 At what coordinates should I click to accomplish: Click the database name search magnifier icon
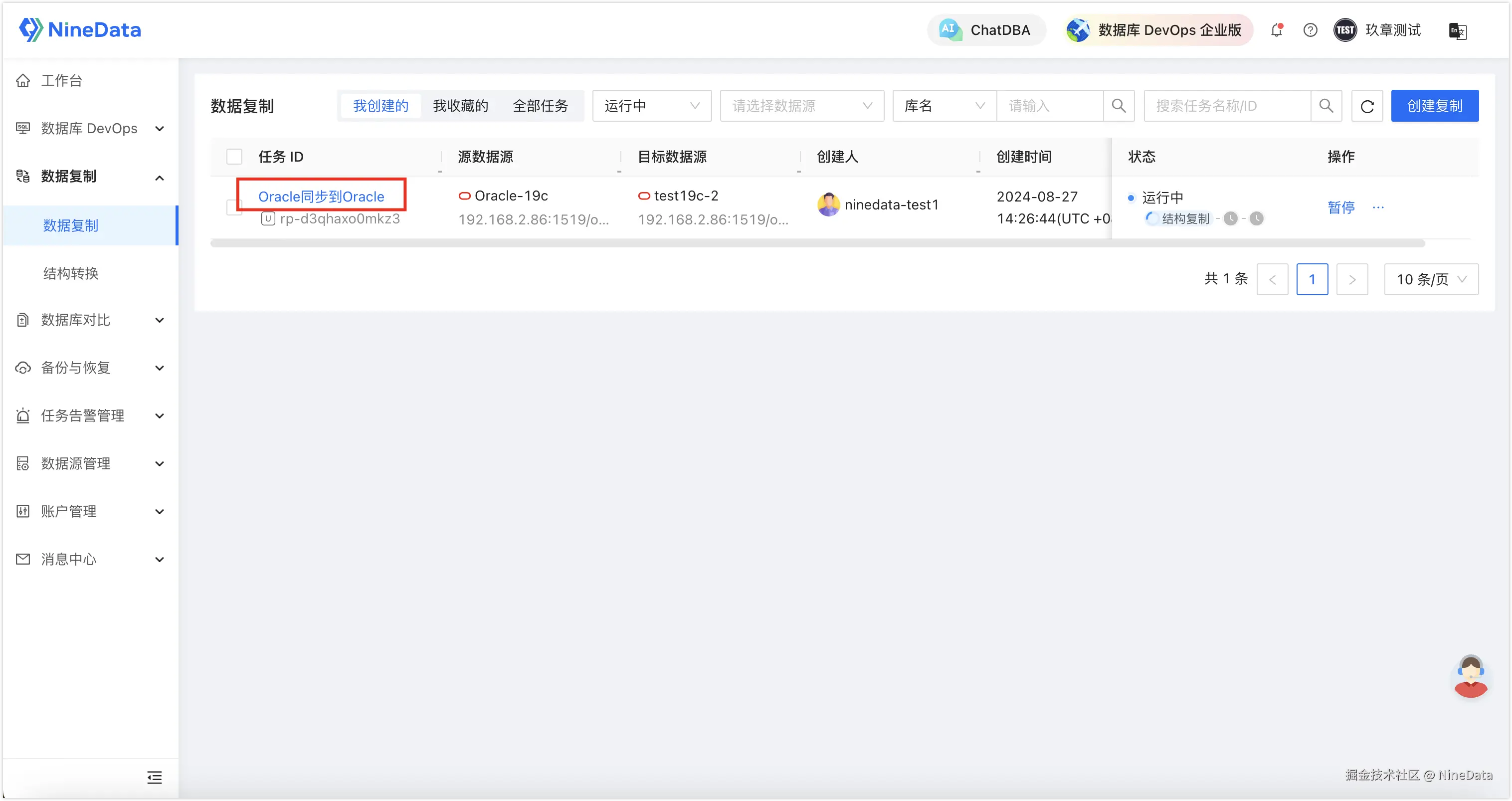[1119, 106]
